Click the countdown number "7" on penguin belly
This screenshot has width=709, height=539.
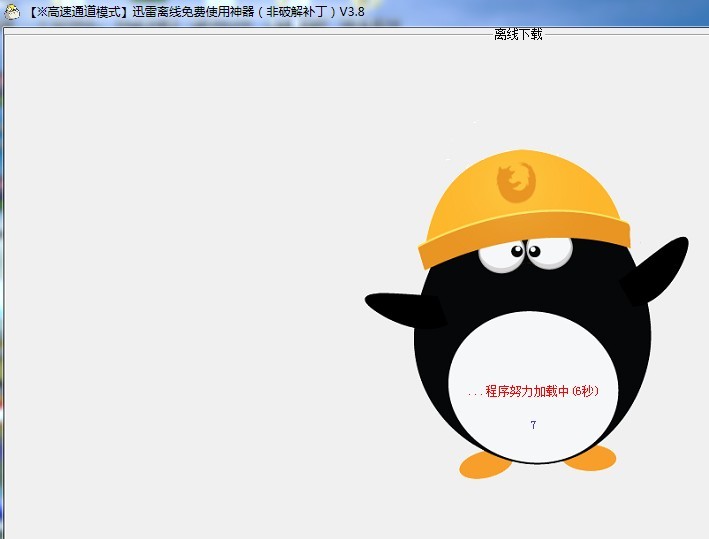tap(534, 425)
